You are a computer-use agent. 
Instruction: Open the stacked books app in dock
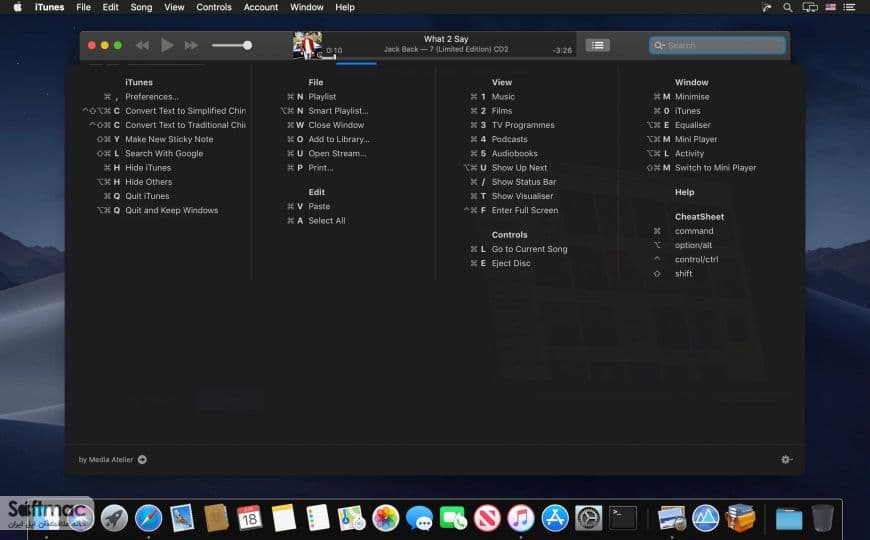(740, 518)
